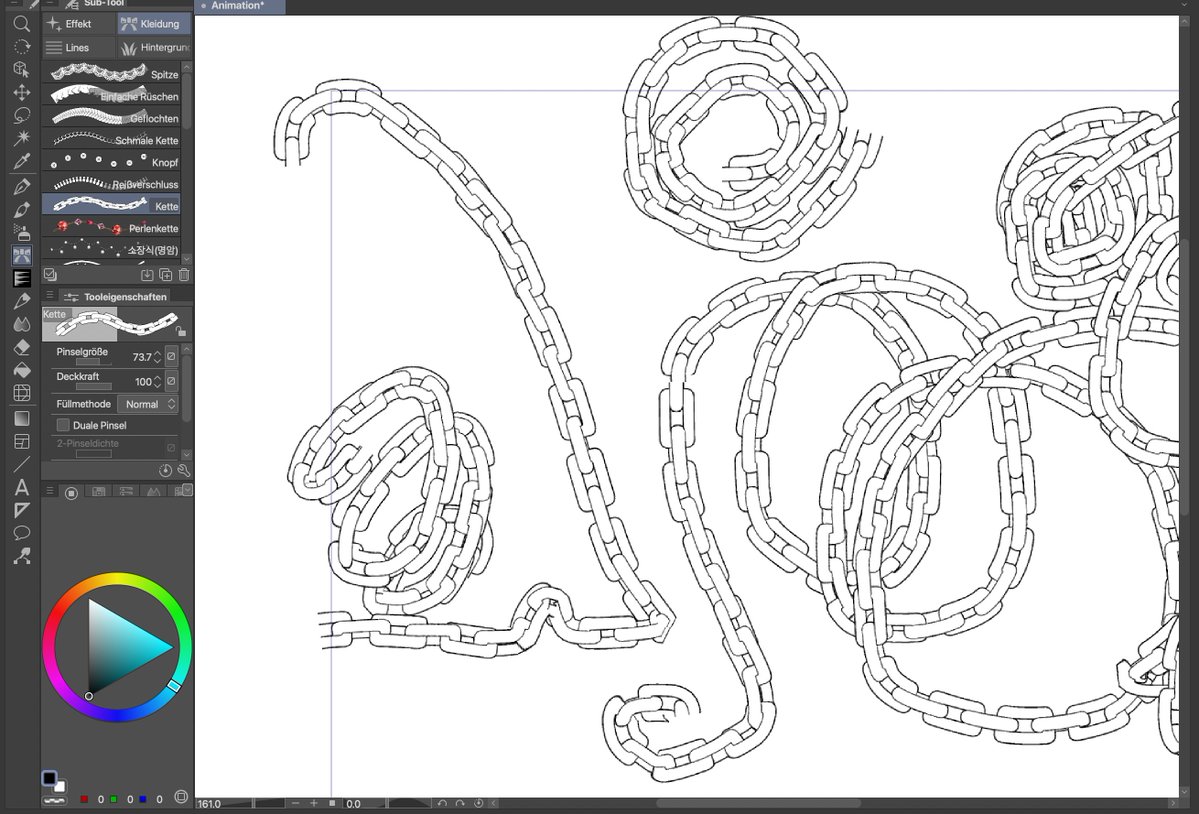
Task: Toggle Deckkraft dynamics setting button
Action: (x=171, y=381)
